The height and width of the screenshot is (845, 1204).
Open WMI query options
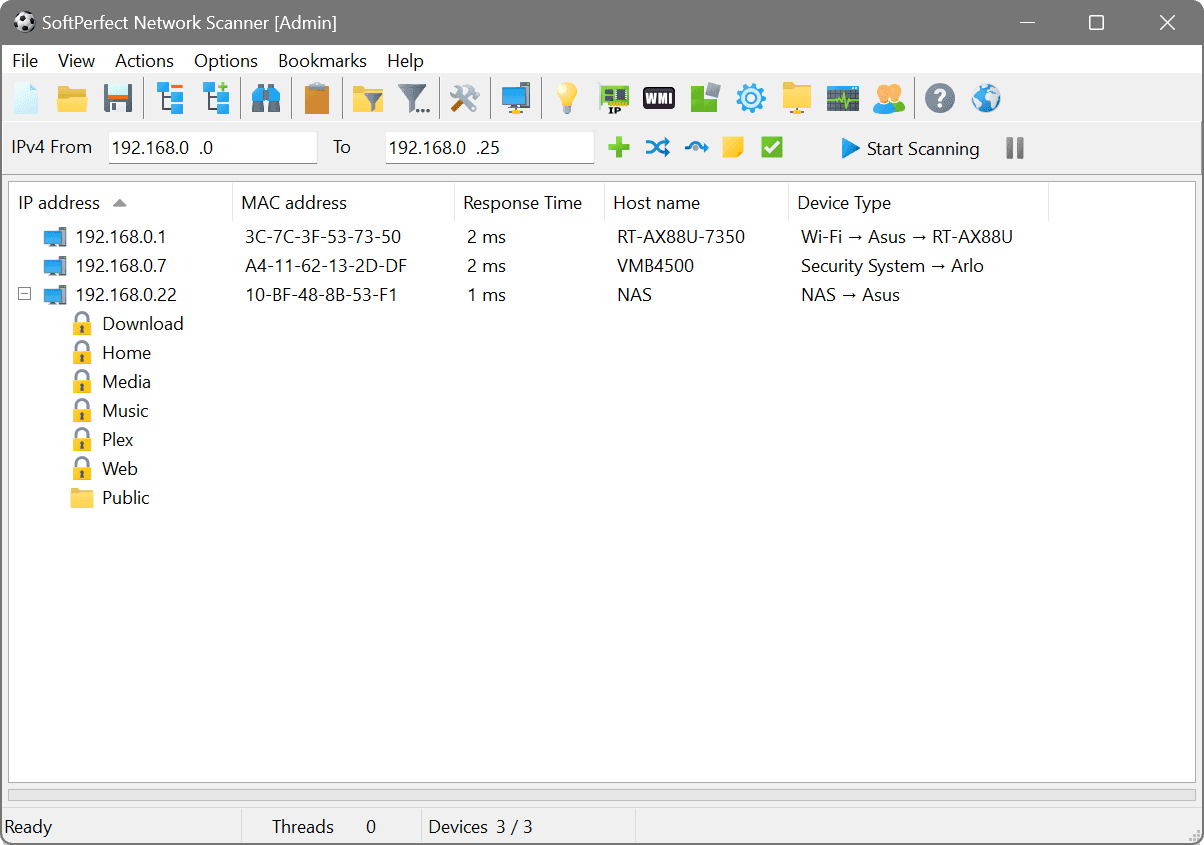pos(658,97)
